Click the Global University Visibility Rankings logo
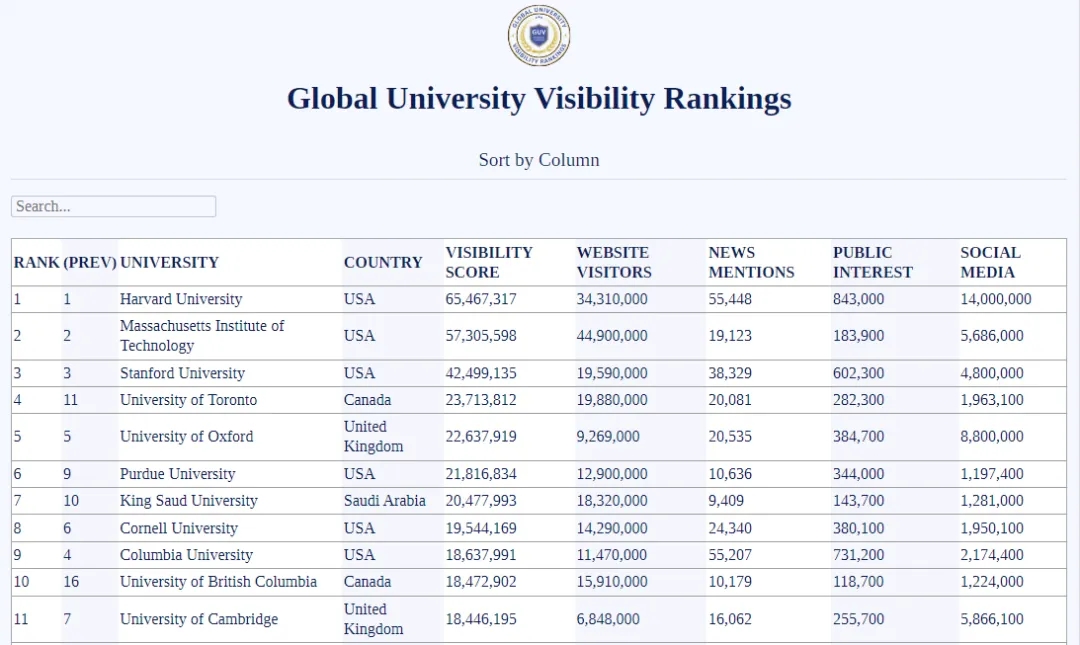Screen dimensions: 1080x645 (539, 36)
